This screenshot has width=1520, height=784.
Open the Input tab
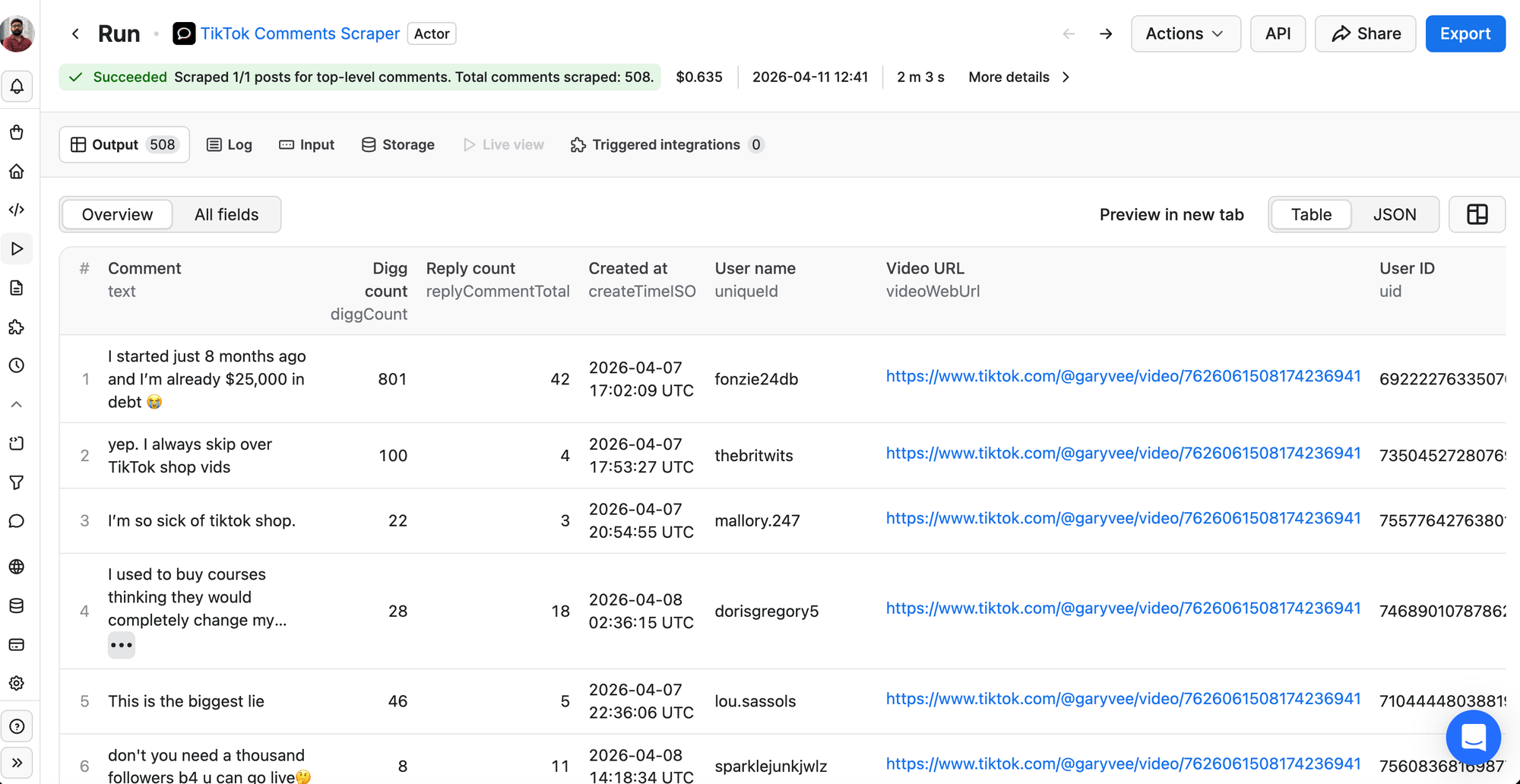(x=307, y=144)
